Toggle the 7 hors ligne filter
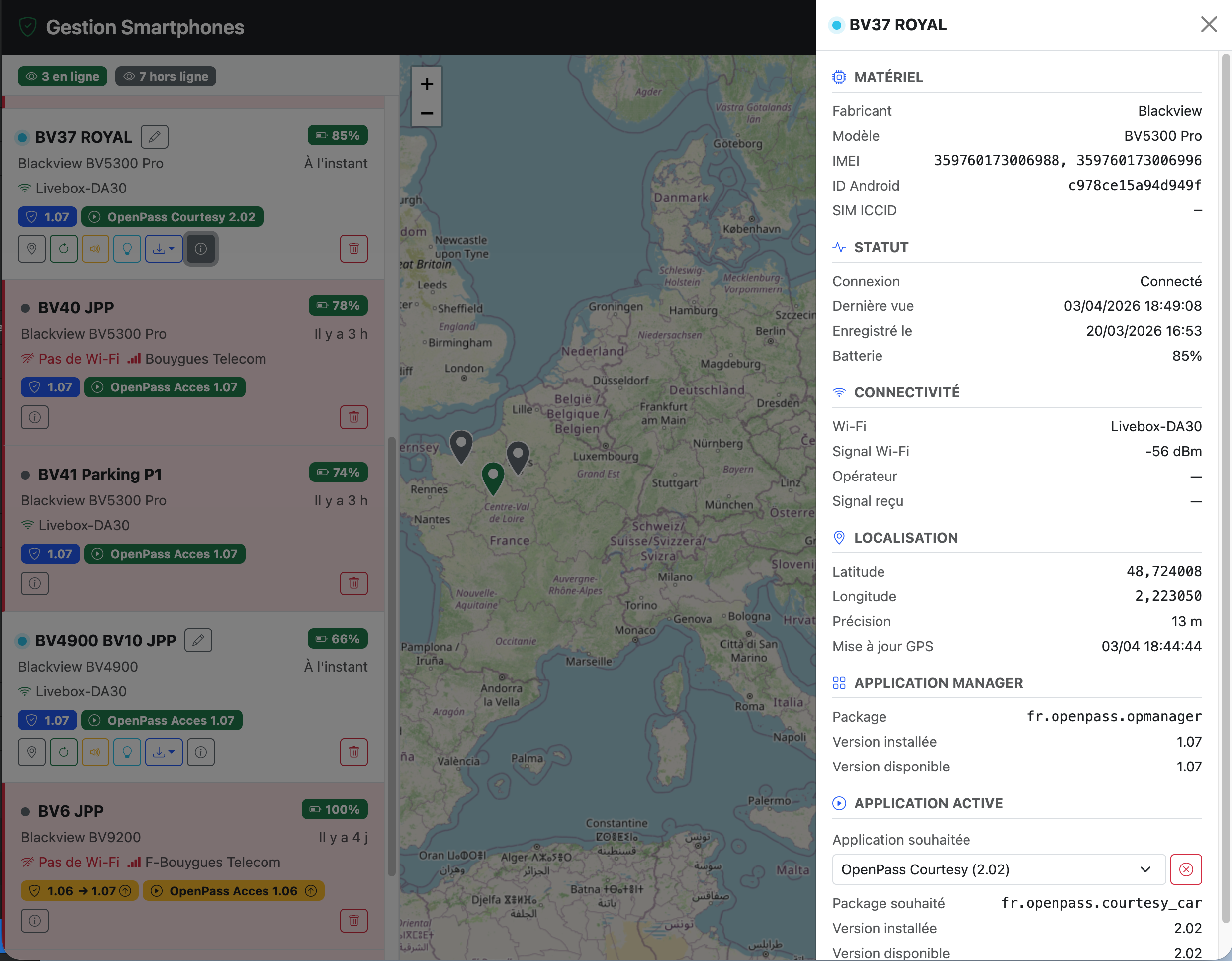Screen dimensions: 1232x961 point(166,76)
